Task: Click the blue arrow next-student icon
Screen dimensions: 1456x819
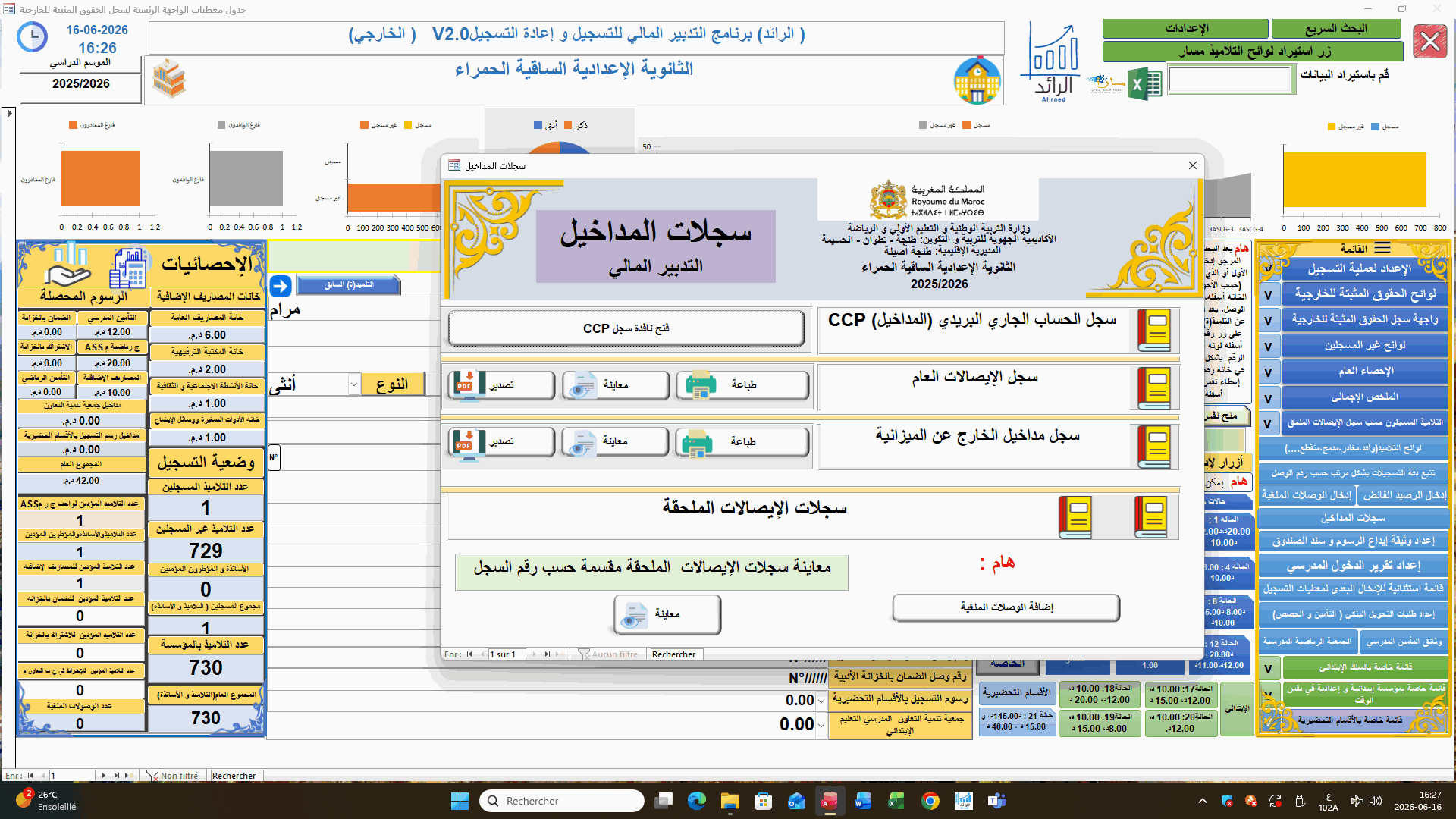Action: click(x=281, y=286)
